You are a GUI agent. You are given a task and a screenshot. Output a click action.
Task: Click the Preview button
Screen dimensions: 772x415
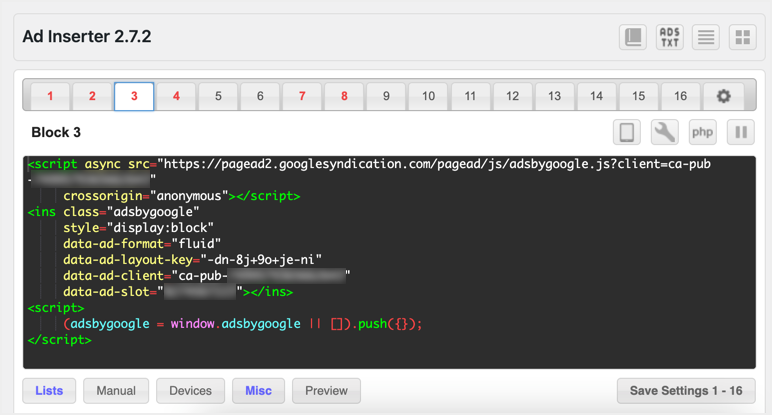326,391
